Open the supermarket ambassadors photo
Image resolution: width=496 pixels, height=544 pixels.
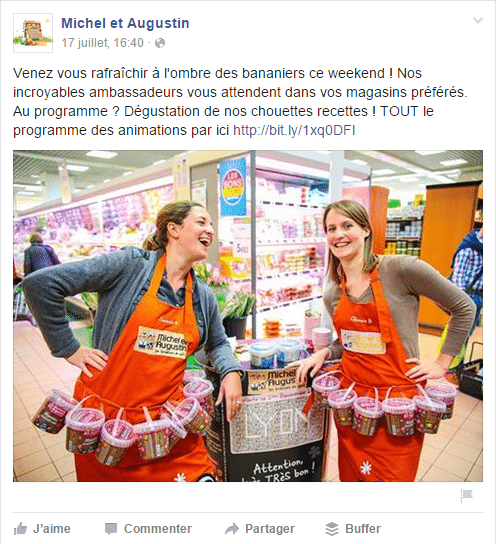pyautogui.click(x=248, y=316)
